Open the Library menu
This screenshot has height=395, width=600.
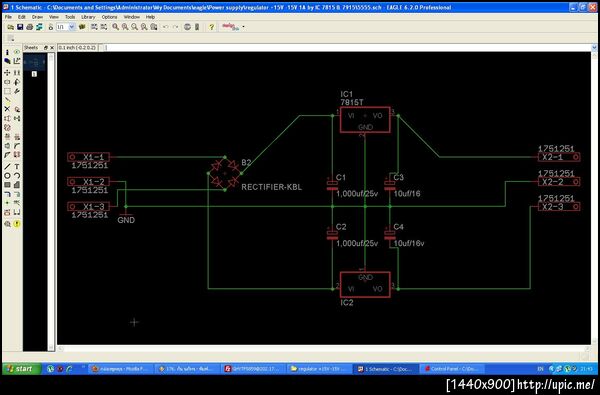88,17
